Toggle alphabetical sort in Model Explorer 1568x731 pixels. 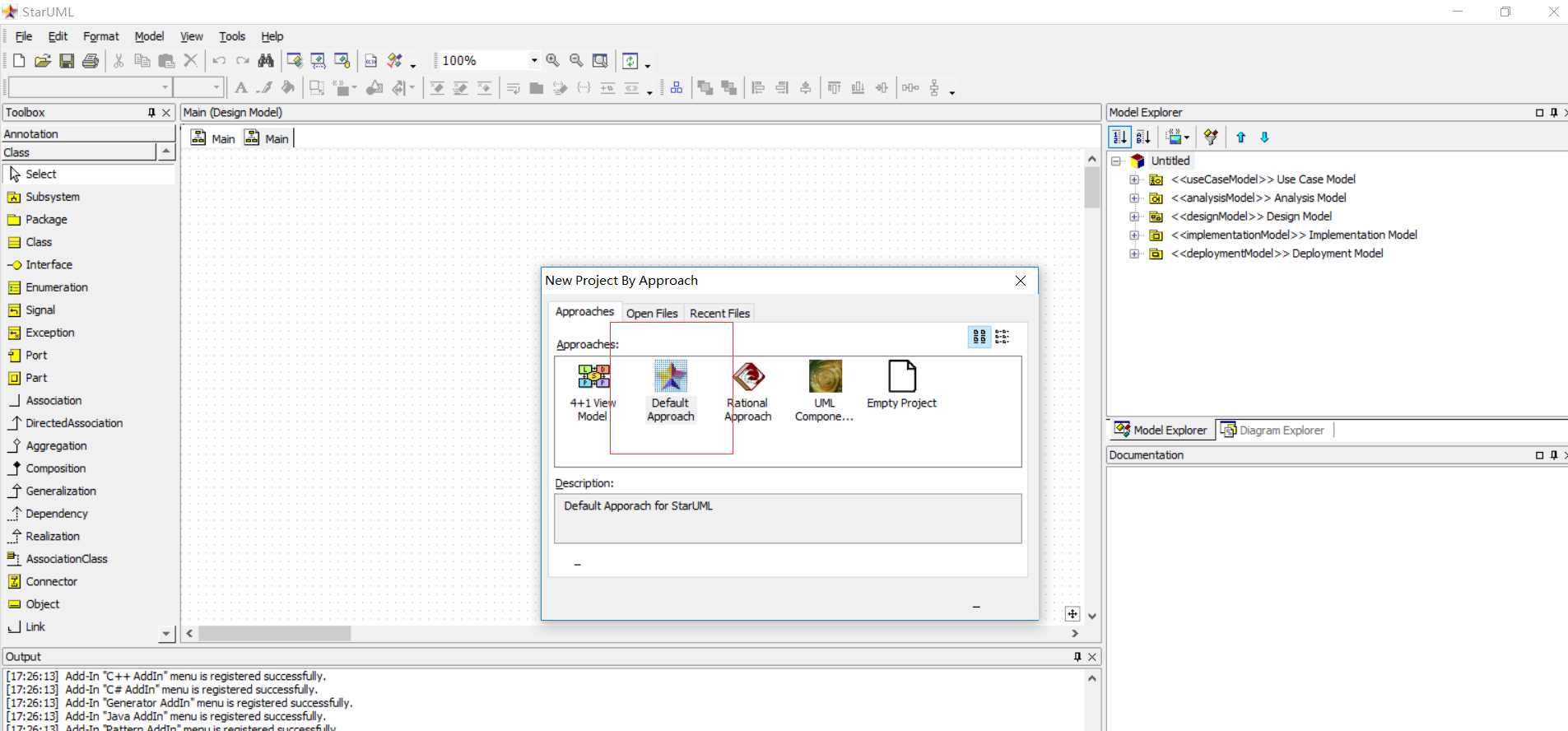point(1143,137)
